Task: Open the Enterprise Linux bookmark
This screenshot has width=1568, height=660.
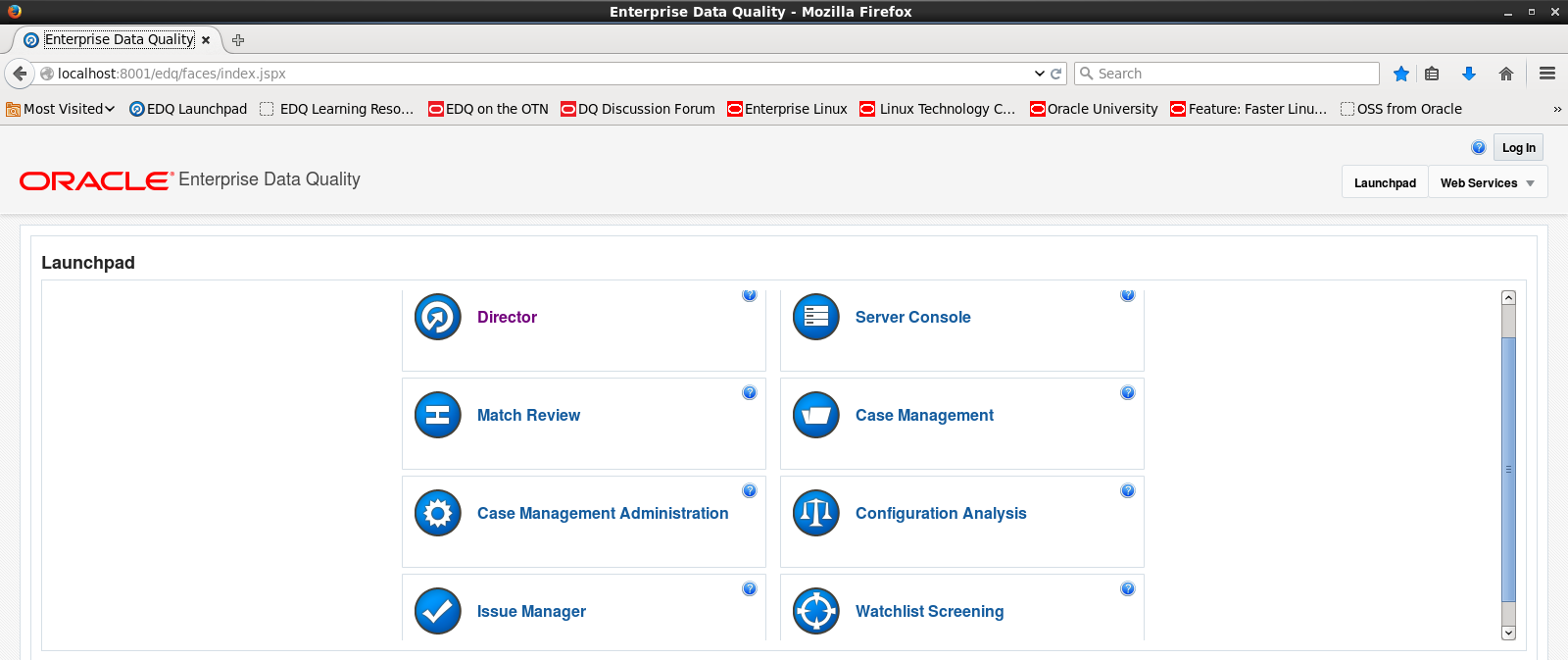Action: click(787, 109)
